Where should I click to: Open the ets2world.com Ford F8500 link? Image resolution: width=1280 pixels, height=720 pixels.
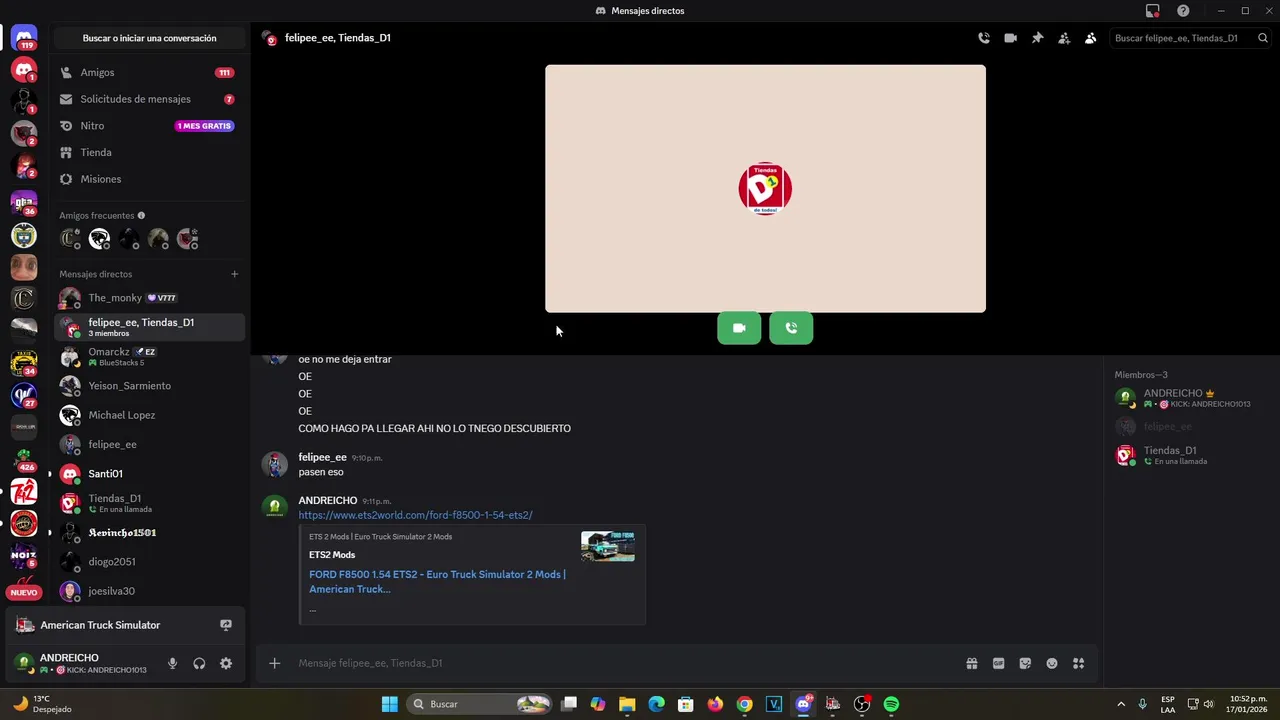(x=415, y=515)
